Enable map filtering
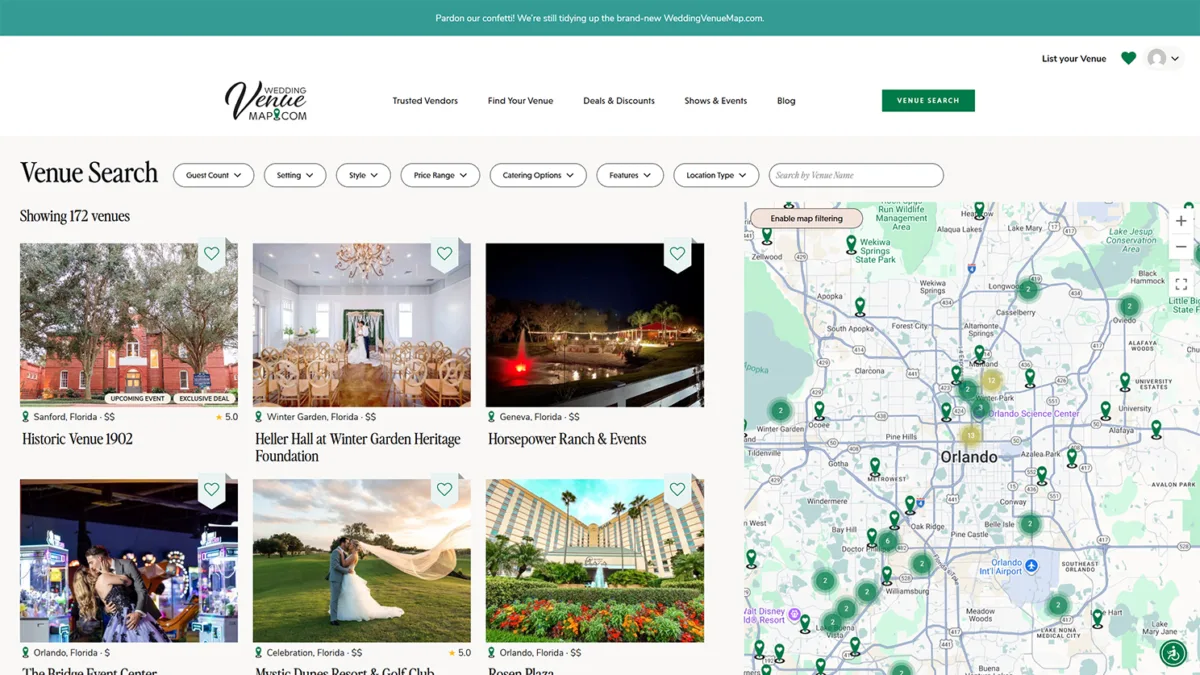This screenshot has height=675, width=1200. 806,218
